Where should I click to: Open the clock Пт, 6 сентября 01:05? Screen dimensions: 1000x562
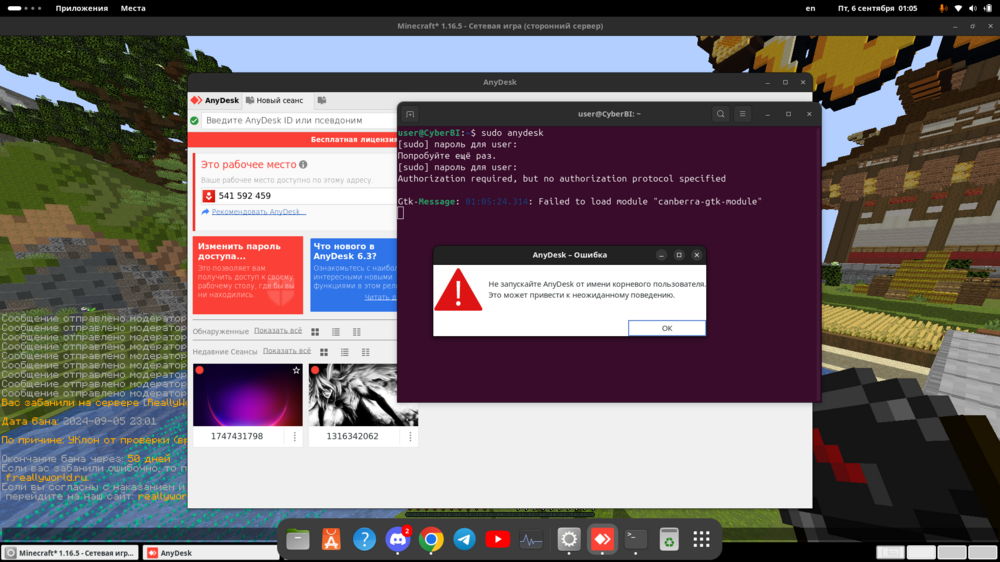(878, 8)
